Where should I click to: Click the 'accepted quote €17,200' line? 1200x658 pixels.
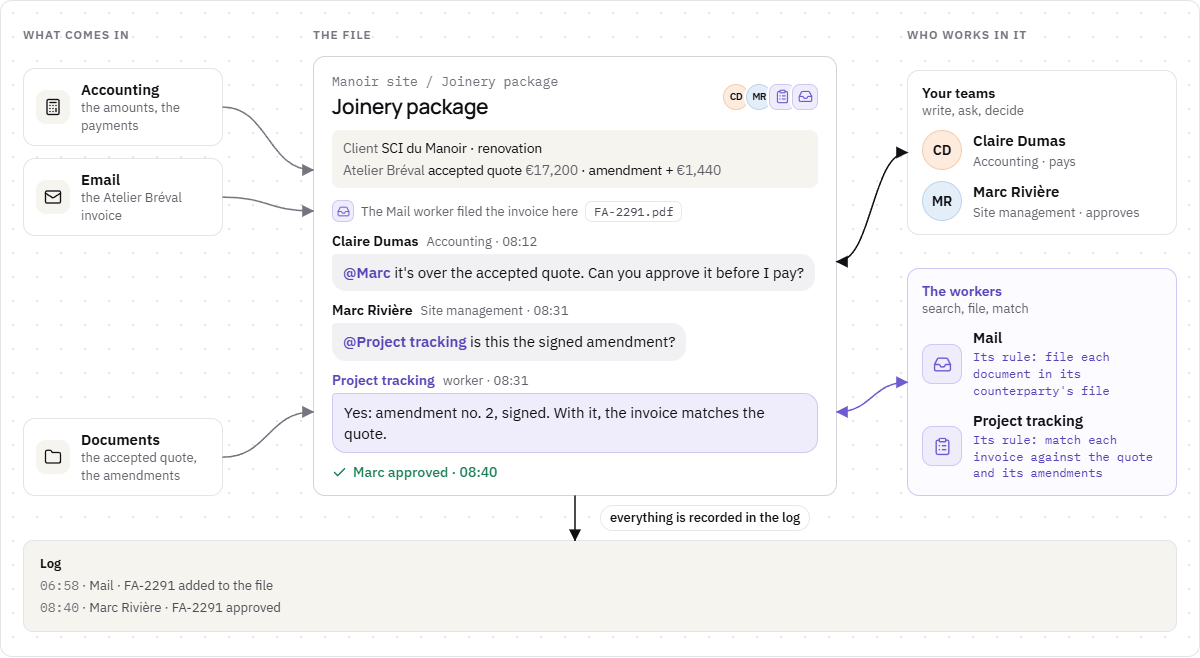click(x=532, y=170)
